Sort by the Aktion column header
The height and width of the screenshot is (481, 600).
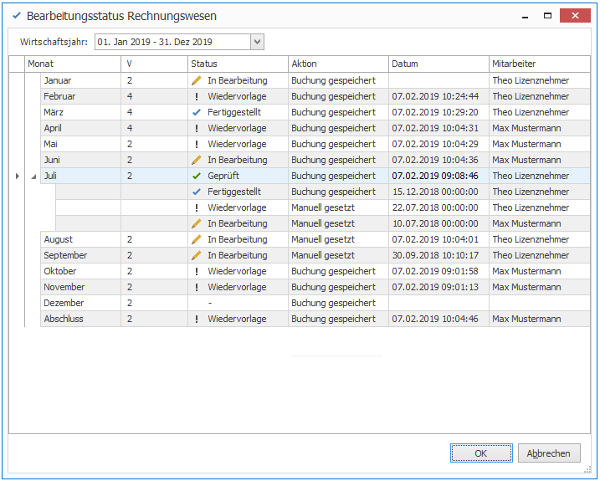pyautogui.click(x=338, y=64)
